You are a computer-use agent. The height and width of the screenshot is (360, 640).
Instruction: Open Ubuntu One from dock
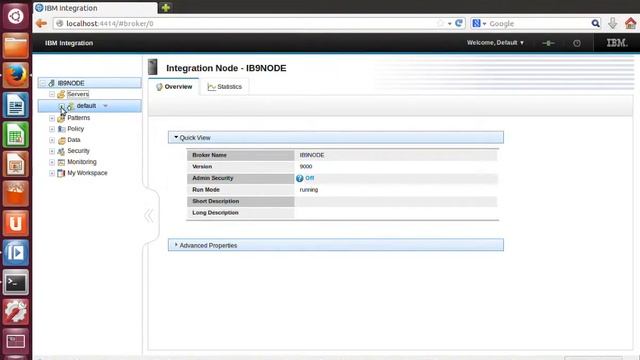tap(16, 223)
